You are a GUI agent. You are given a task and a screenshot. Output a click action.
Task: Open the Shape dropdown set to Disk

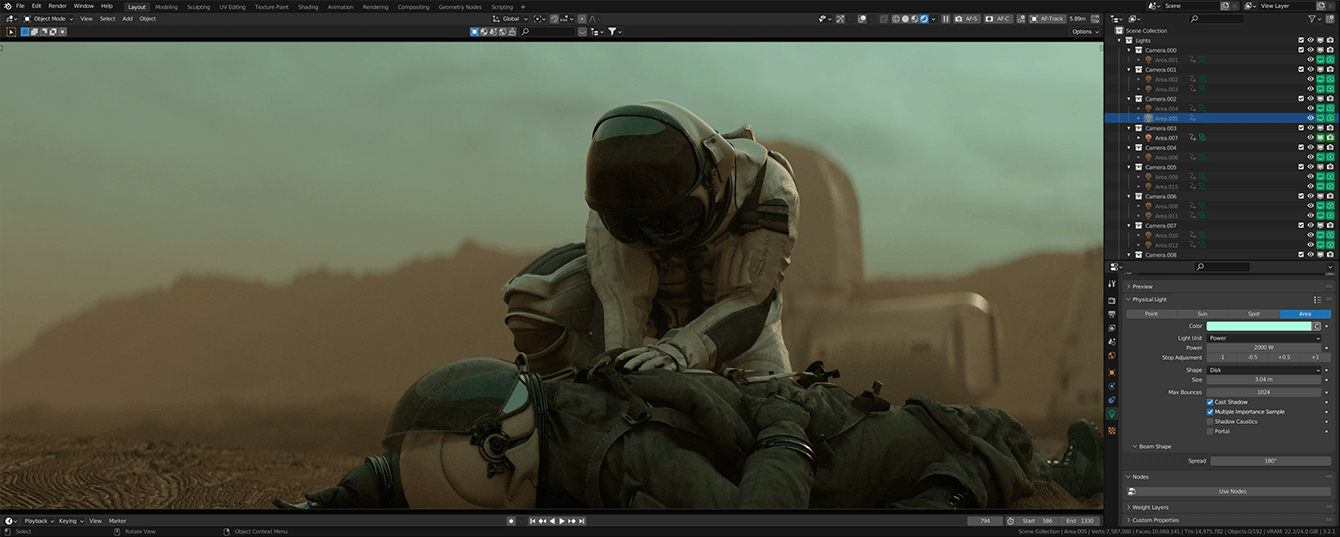coord(1264,370)
